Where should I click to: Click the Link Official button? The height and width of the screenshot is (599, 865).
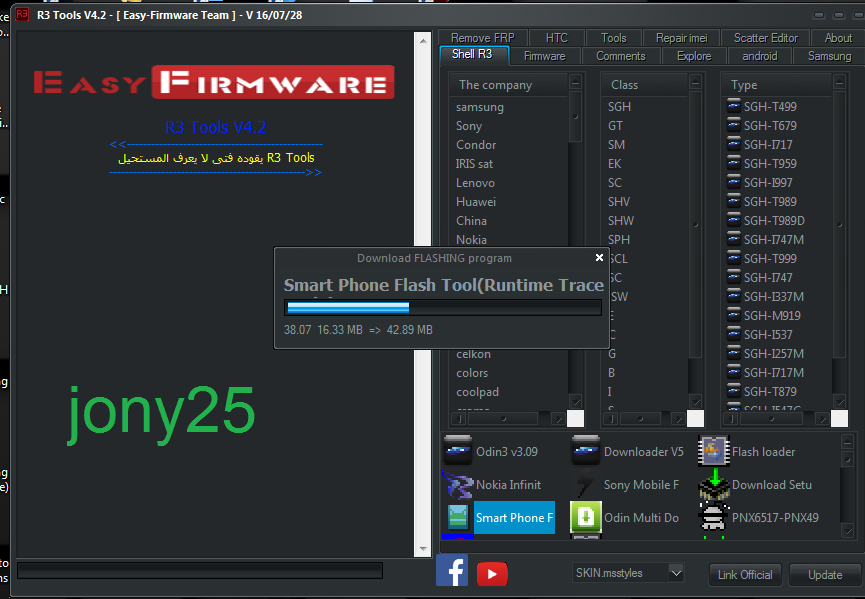point(744,575)
